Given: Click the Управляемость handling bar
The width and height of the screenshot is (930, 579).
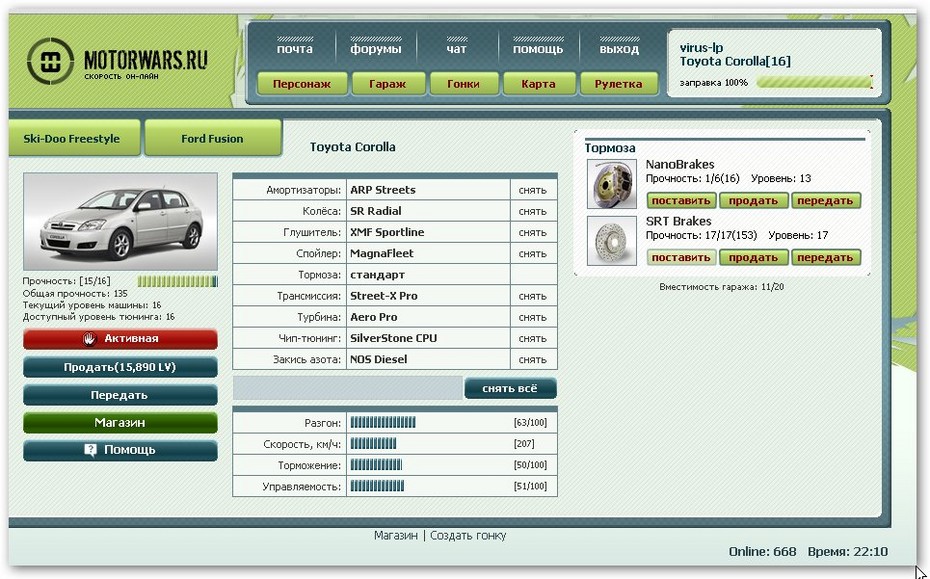Looking at the screenshot, I should pos(377,486).
